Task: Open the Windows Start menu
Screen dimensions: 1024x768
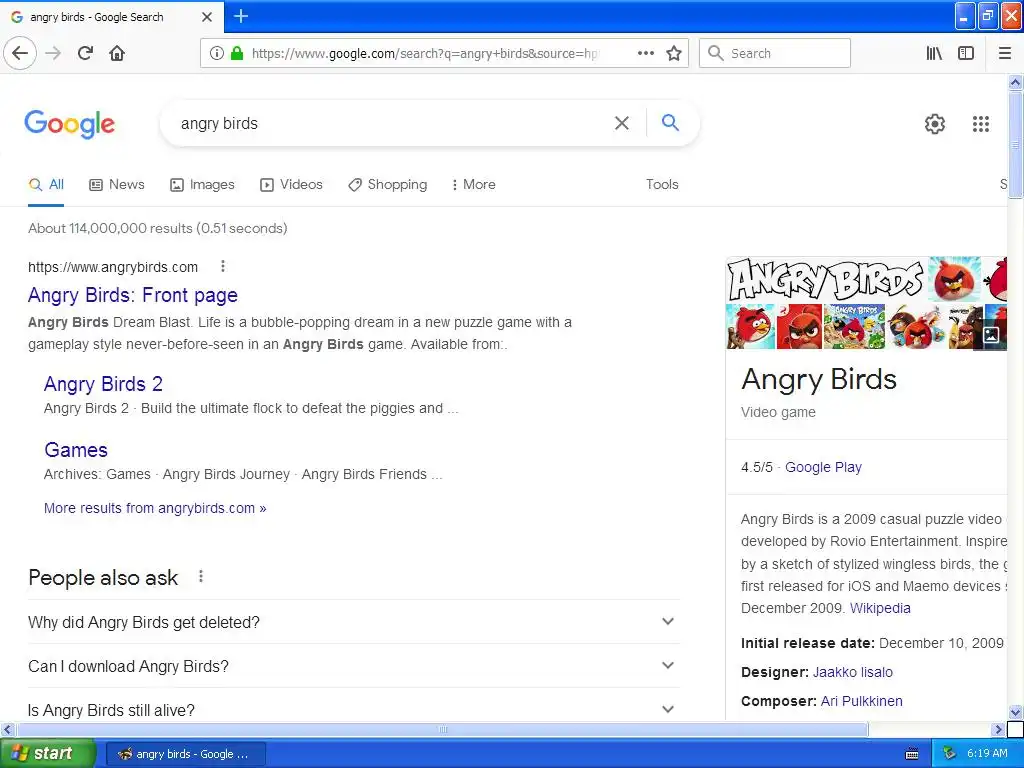Action: [x=48, y=753]
